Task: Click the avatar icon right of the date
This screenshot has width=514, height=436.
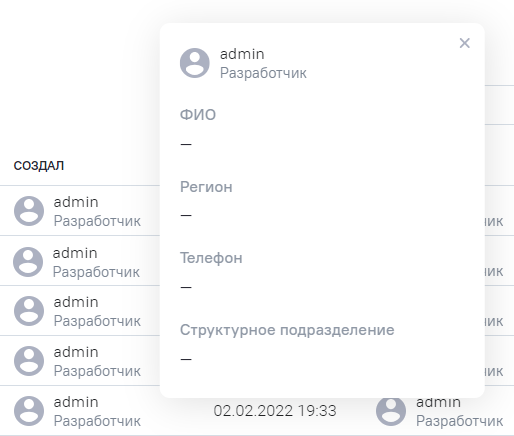Action: 391,411
